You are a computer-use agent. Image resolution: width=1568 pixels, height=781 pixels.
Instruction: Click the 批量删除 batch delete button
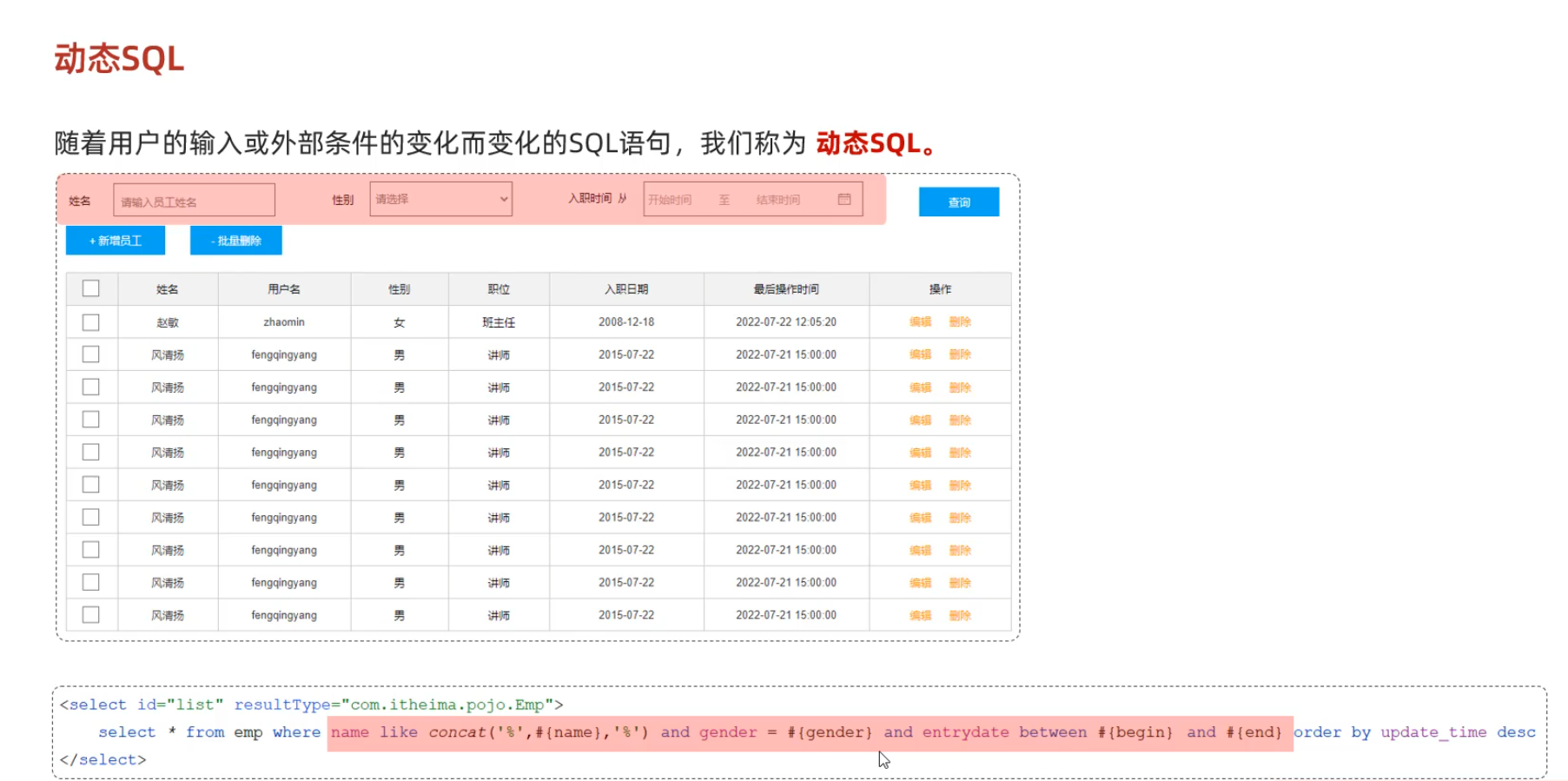coord(236,241)
